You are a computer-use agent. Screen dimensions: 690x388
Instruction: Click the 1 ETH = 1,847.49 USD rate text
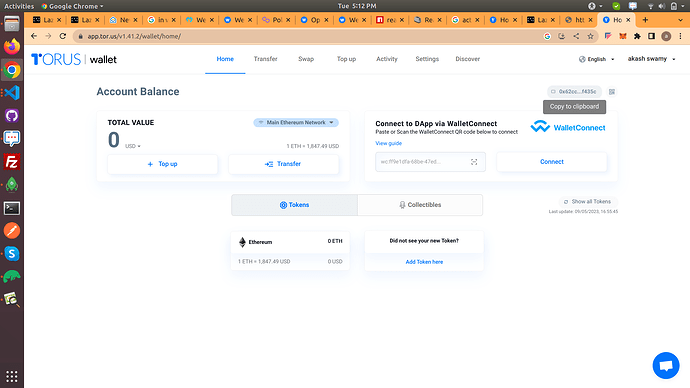pyautogui.click(x=312, y=146)
